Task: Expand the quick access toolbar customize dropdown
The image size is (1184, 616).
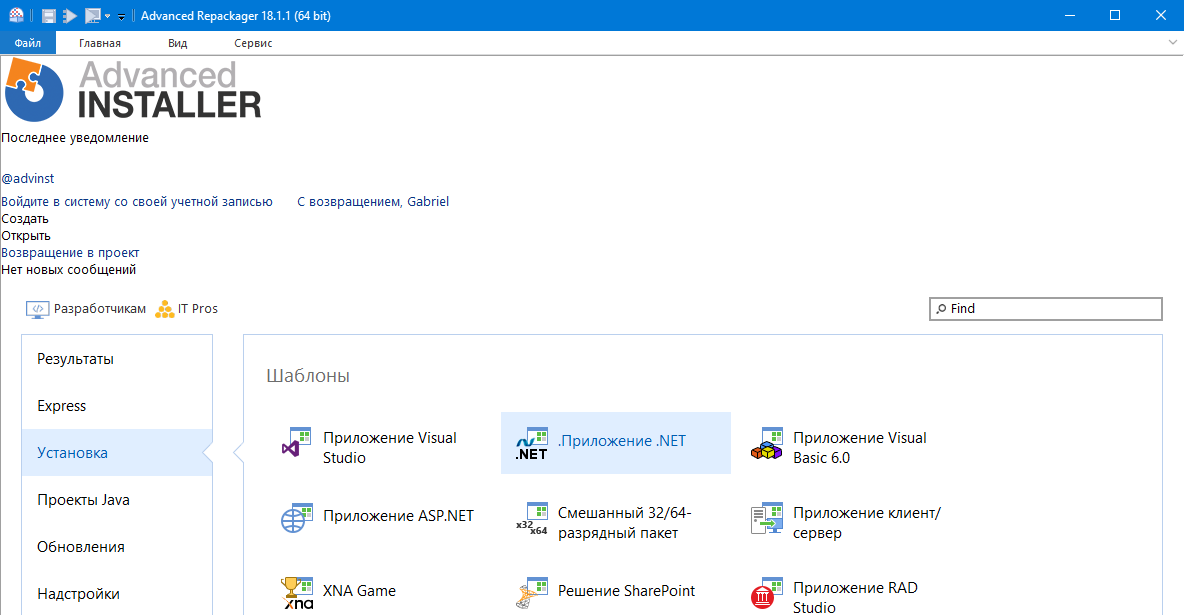Action: tap(121, 17)
